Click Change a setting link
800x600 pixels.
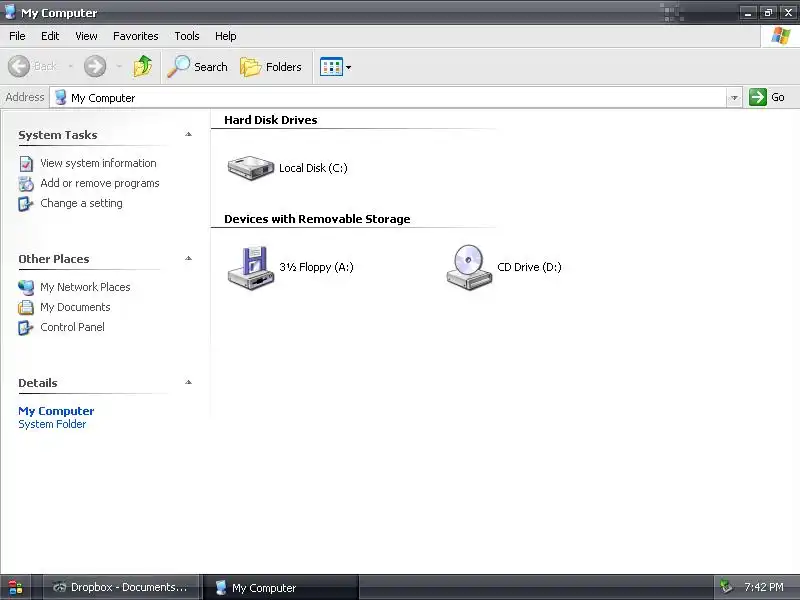(82, 203)
